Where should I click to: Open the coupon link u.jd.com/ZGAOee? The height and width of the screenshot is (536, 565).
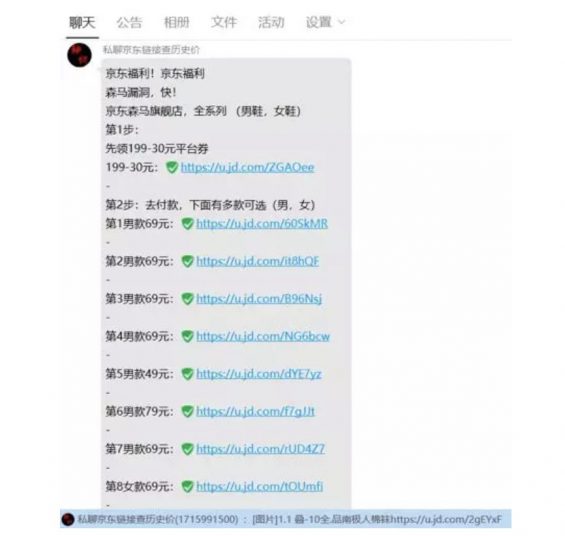(x=248, y=168)
